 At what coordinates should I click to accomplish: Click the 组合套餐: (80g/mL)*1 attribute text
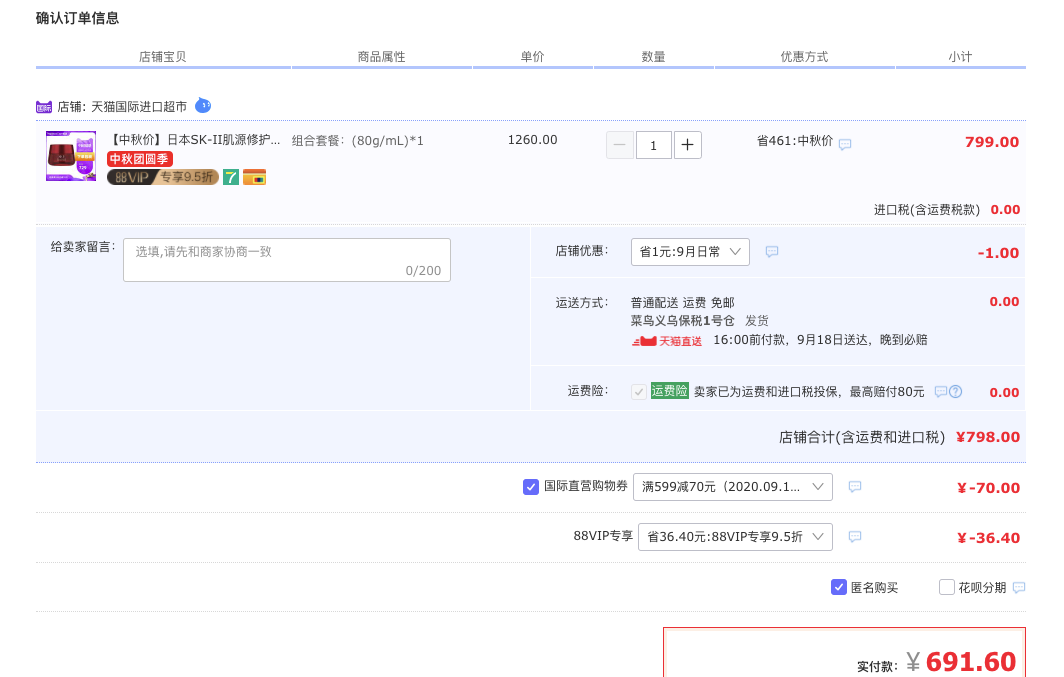tap(358, 140)
